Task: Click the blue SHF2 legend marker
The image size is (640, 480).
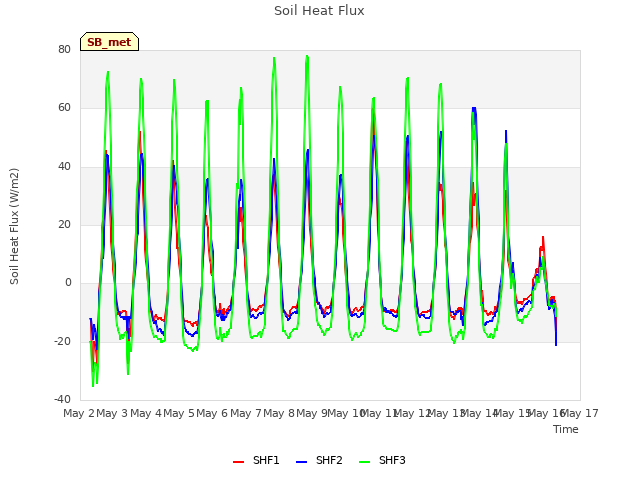Action: 301,462
